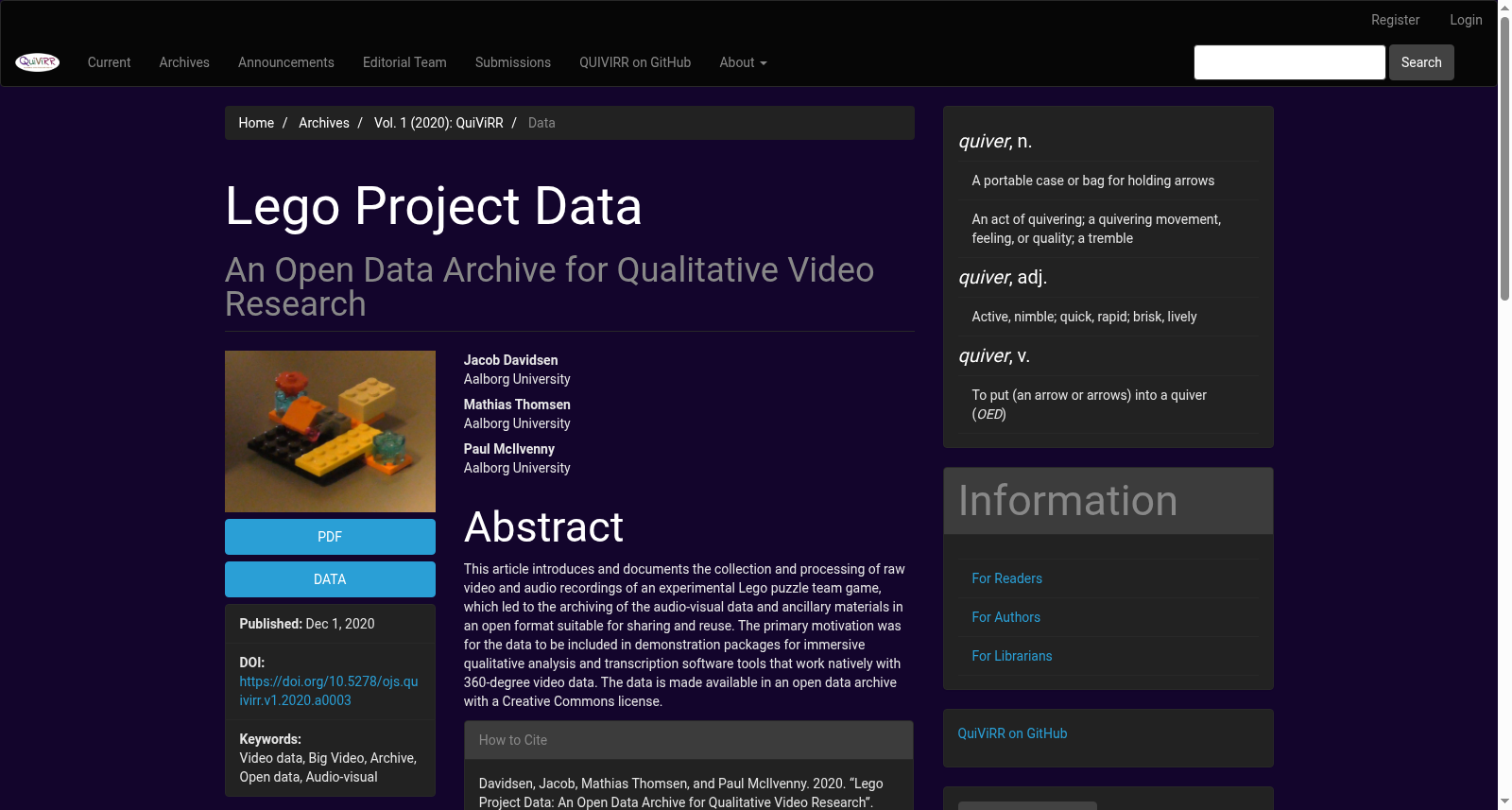This screenshot has height=810, width=1512.
Task: Click the 'Abstract' heading
Action: point(543,526)
